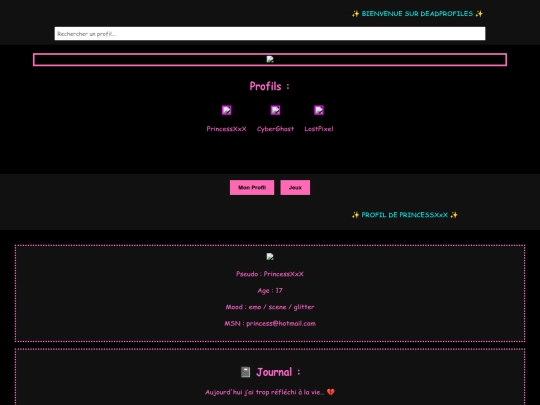Open the Jeux button
This screenshot has width=540, height=405.
295,187
